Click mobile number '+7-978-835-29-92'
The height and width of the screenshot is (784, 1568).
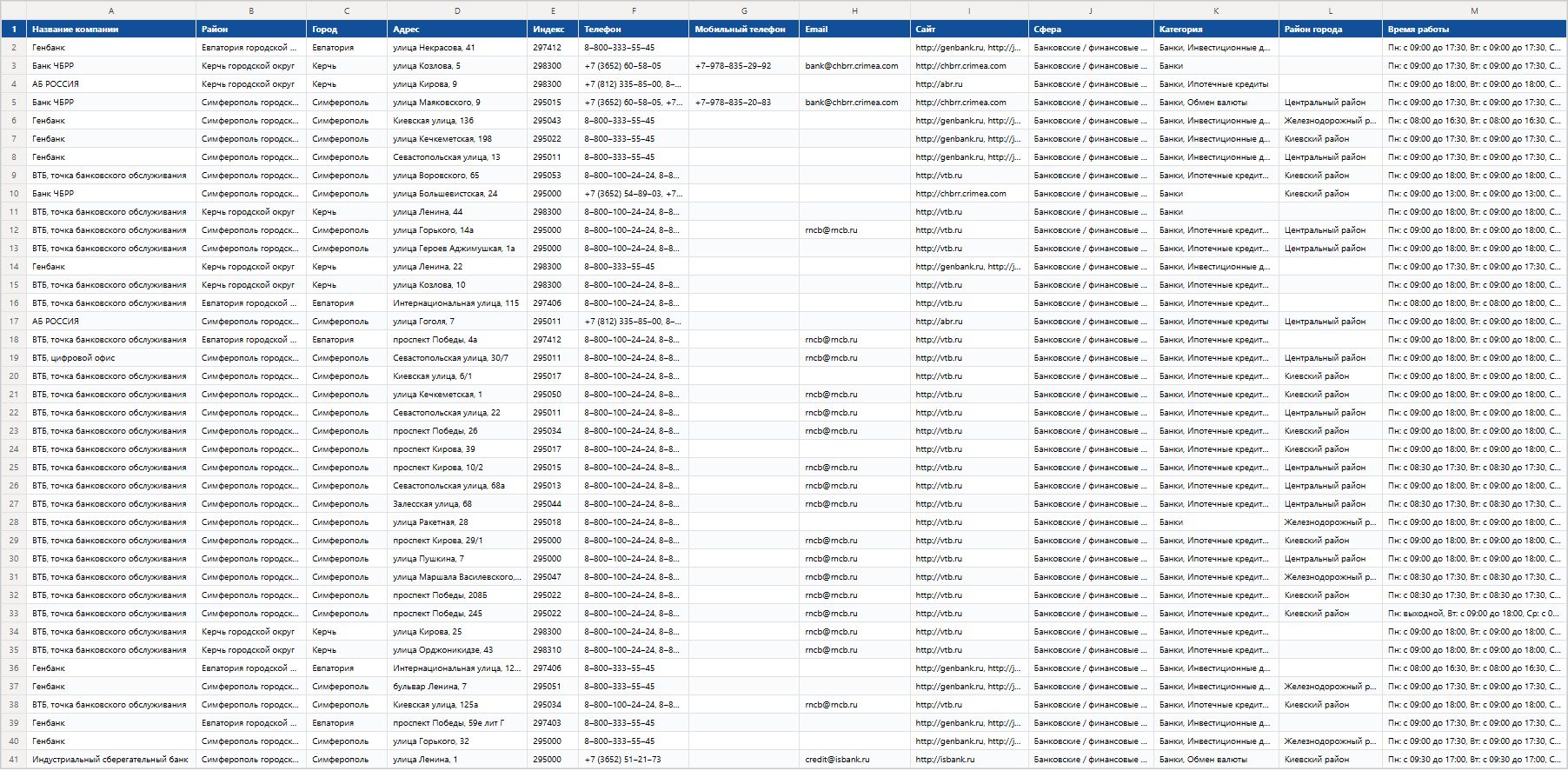click(x=744, y=66)
